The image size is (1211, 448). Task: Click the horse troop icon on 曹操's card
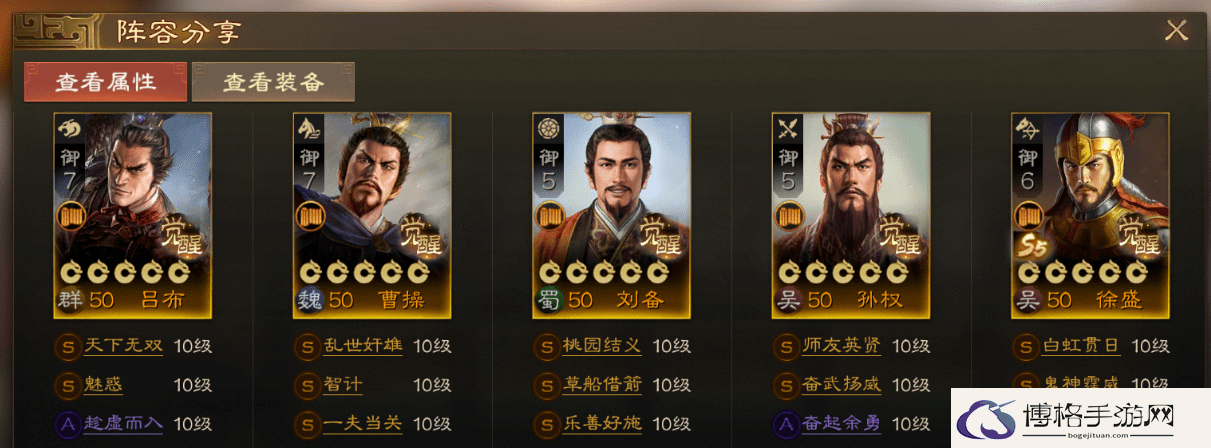point(310,129)
